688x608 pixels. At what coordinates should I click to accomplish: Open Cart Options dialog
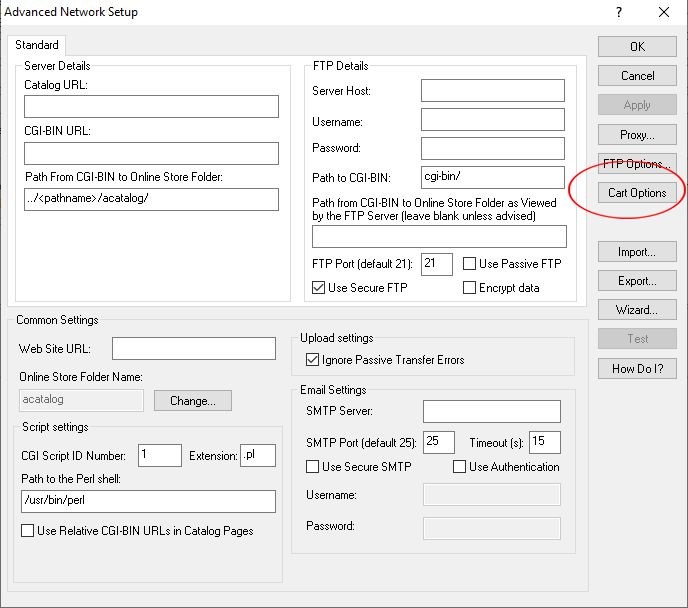coord(637,192)
